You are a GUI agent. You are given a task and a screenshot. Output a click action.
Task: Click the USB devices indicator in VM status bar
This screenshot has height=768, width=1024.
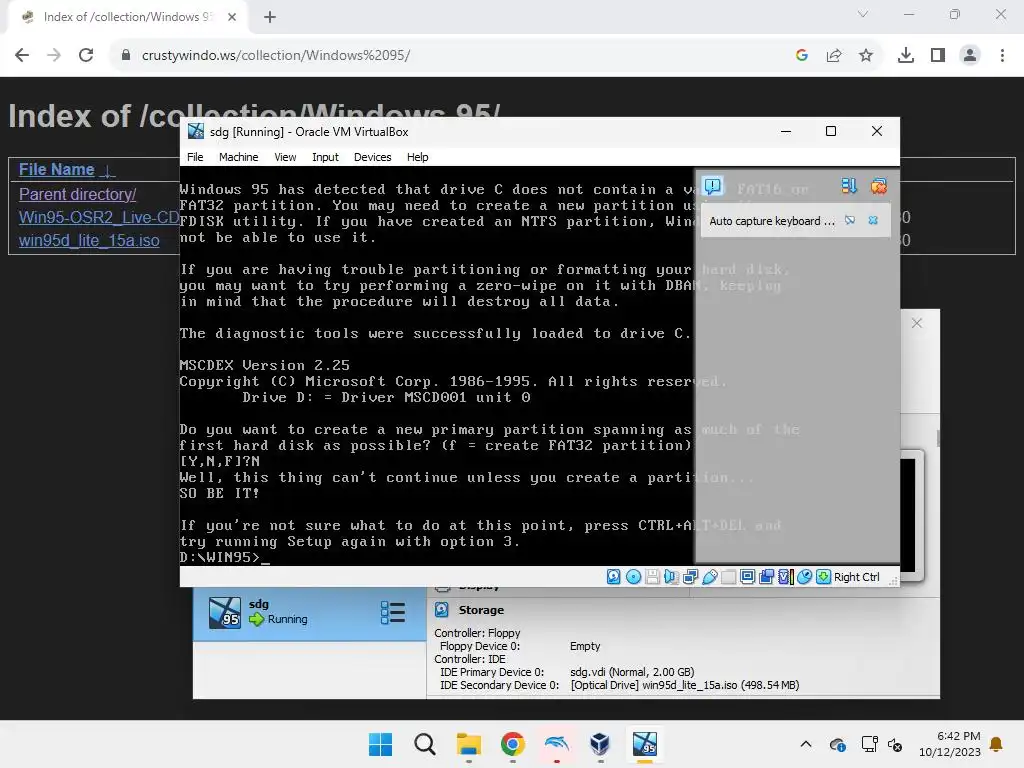[710, 577]
